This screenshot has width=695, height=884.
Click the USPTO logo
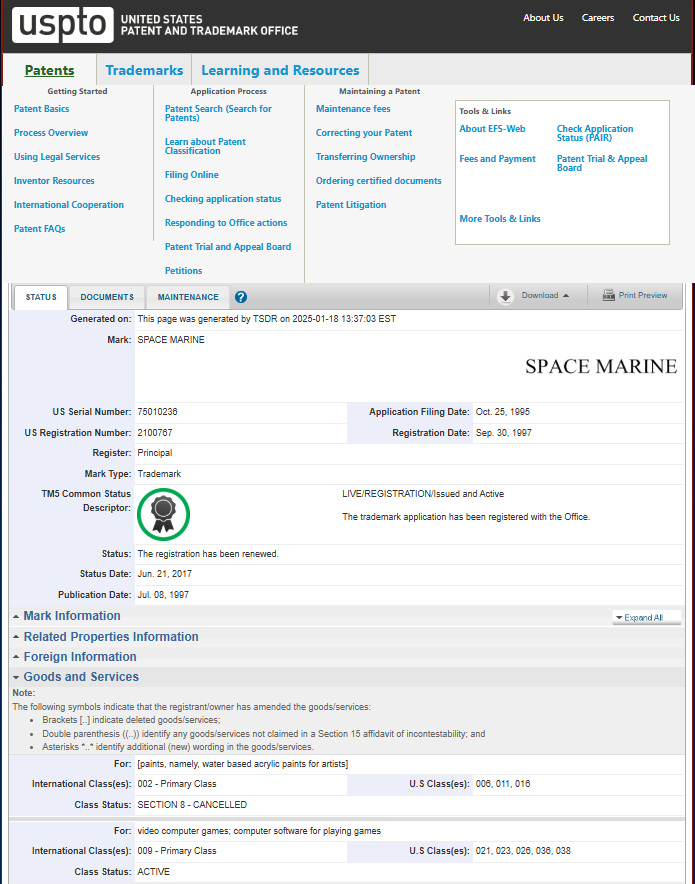pos(63,25)
